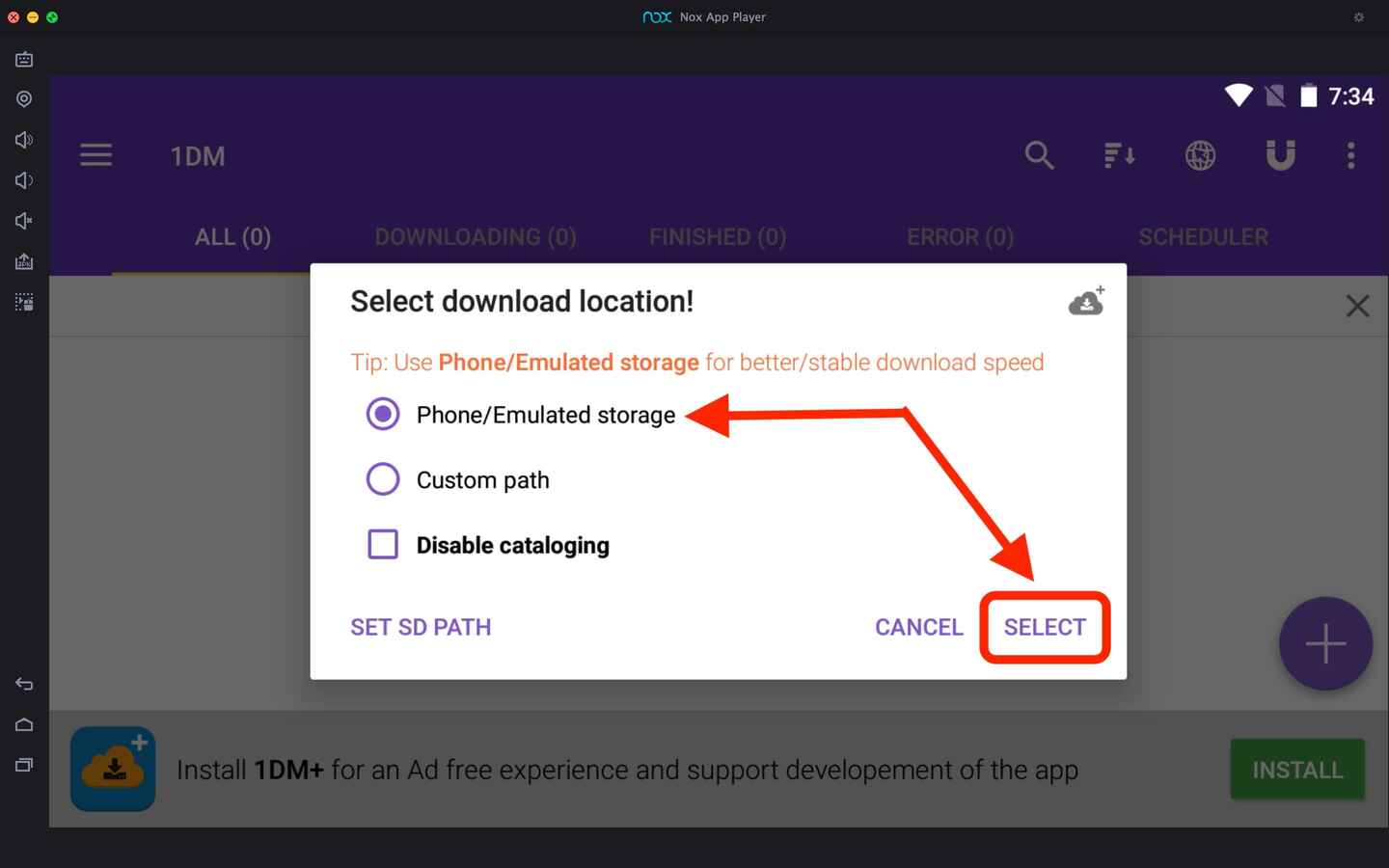
Task: Click CANCEL in the dialog
Action: click(x=919, y=627)
